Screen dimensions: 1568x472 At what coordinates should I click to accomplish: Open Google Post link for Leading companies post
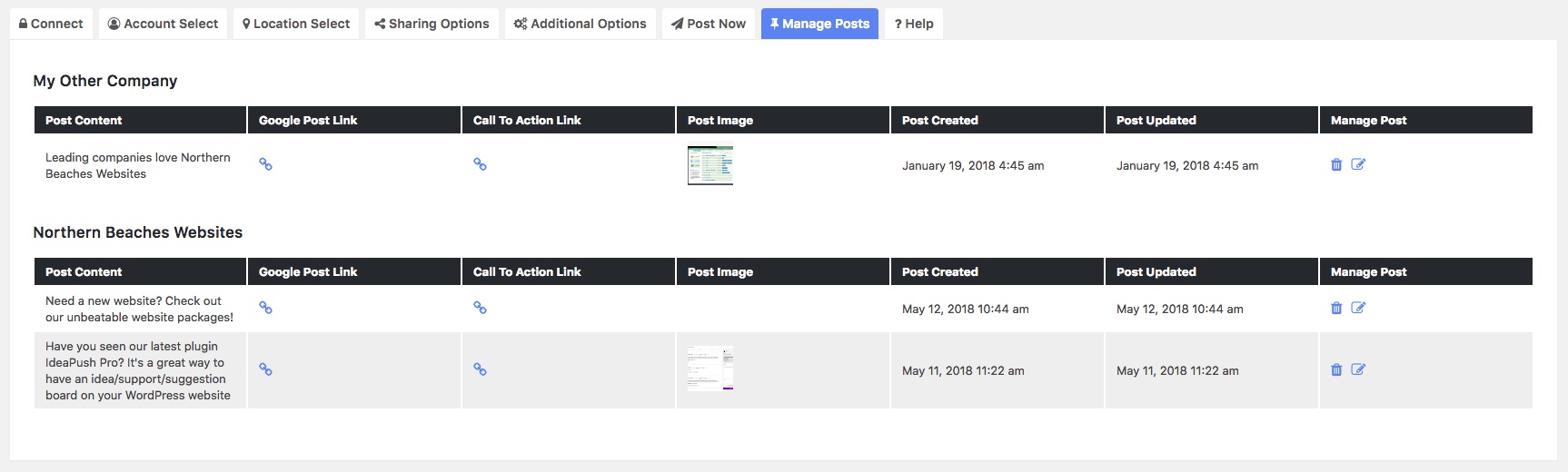[x=265, y=164]
